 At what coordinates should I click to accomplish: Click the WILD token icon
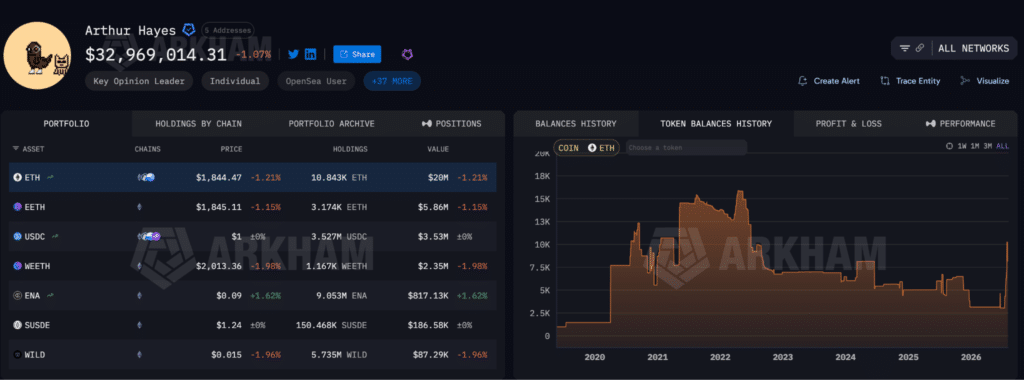point(18,355)
